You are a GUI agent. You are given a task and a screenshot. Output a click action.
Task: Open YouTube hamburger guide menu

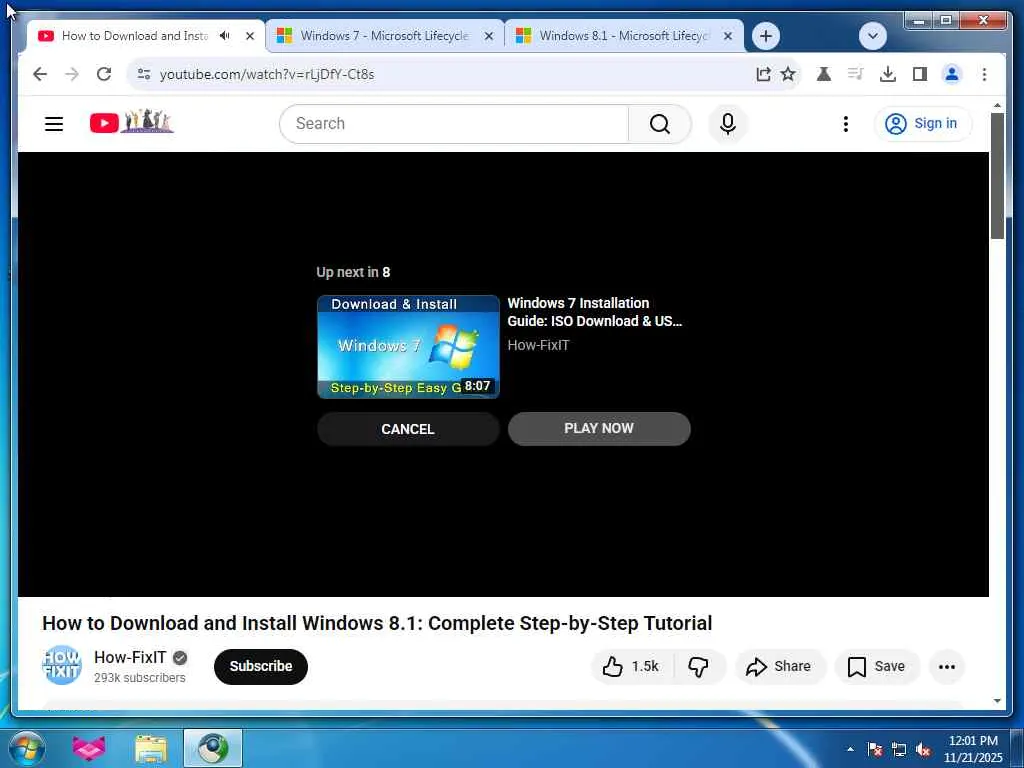point(54,123)
